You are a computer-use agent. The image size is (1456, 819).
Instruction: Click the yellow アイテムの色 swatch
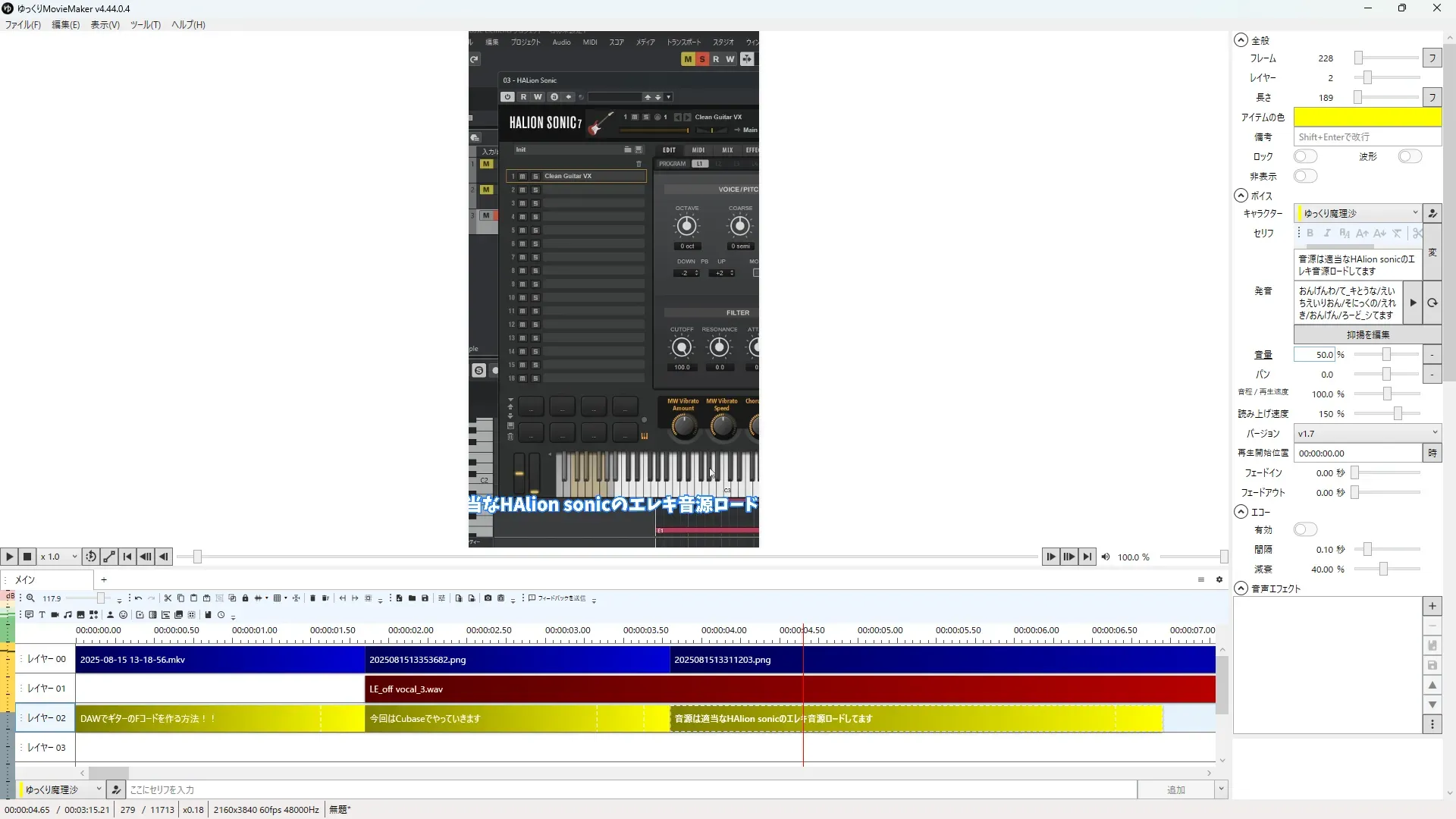click(x=1367, y=117)
